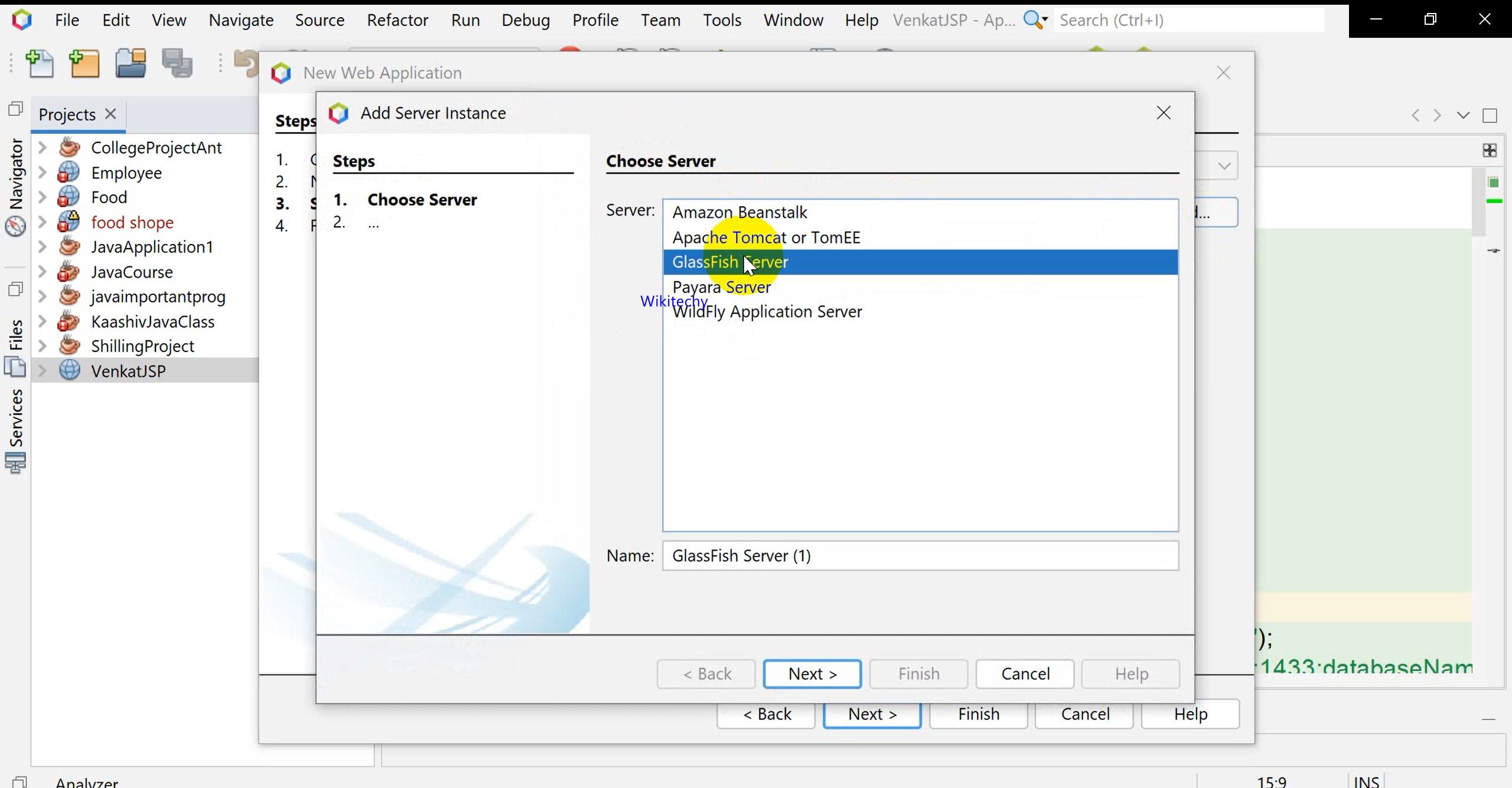Click the New File toolbar icon
The height and width of the screenshot is (788, 1512).
40,64
